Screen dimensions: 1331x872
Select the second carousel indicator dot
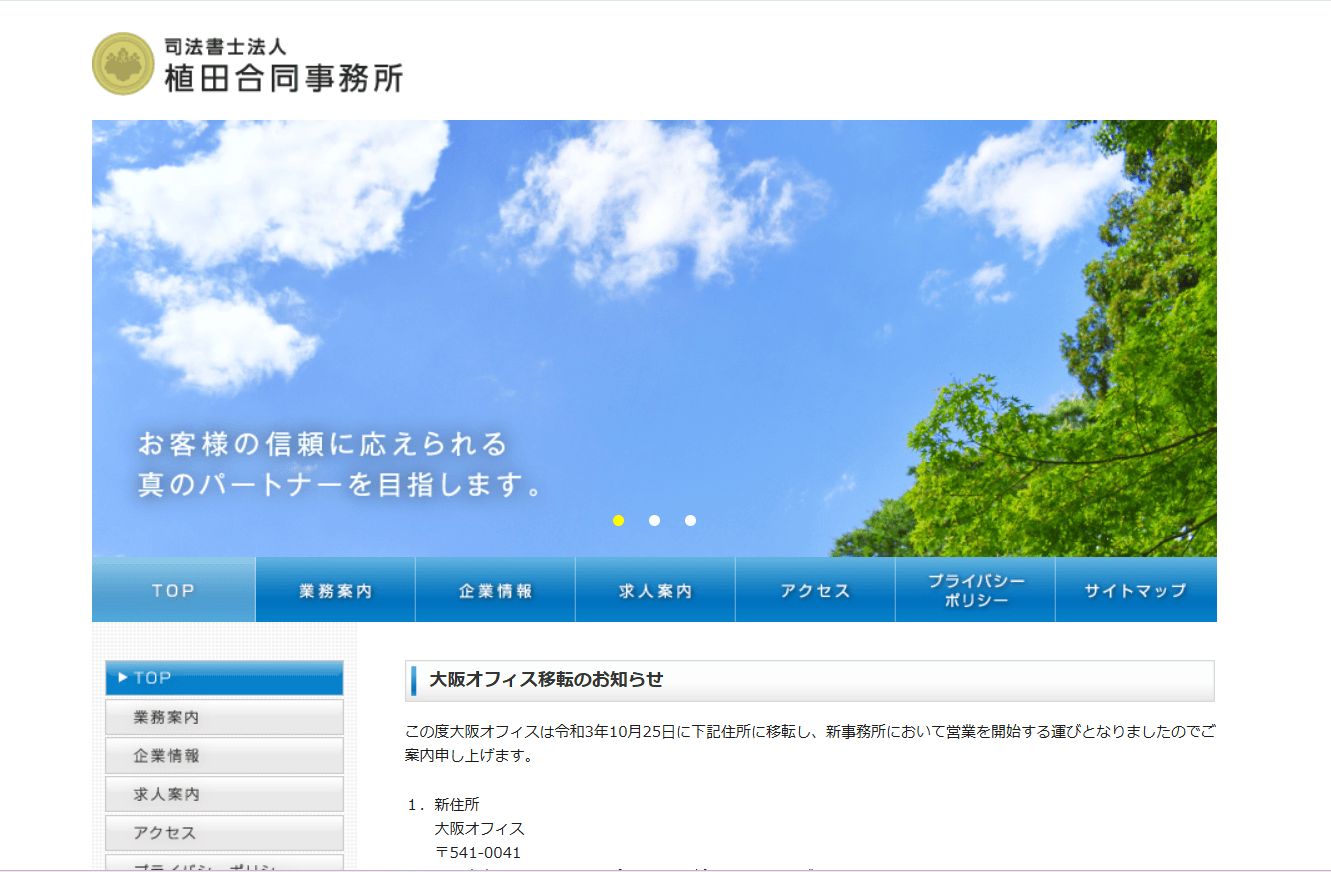pos(654,520)
